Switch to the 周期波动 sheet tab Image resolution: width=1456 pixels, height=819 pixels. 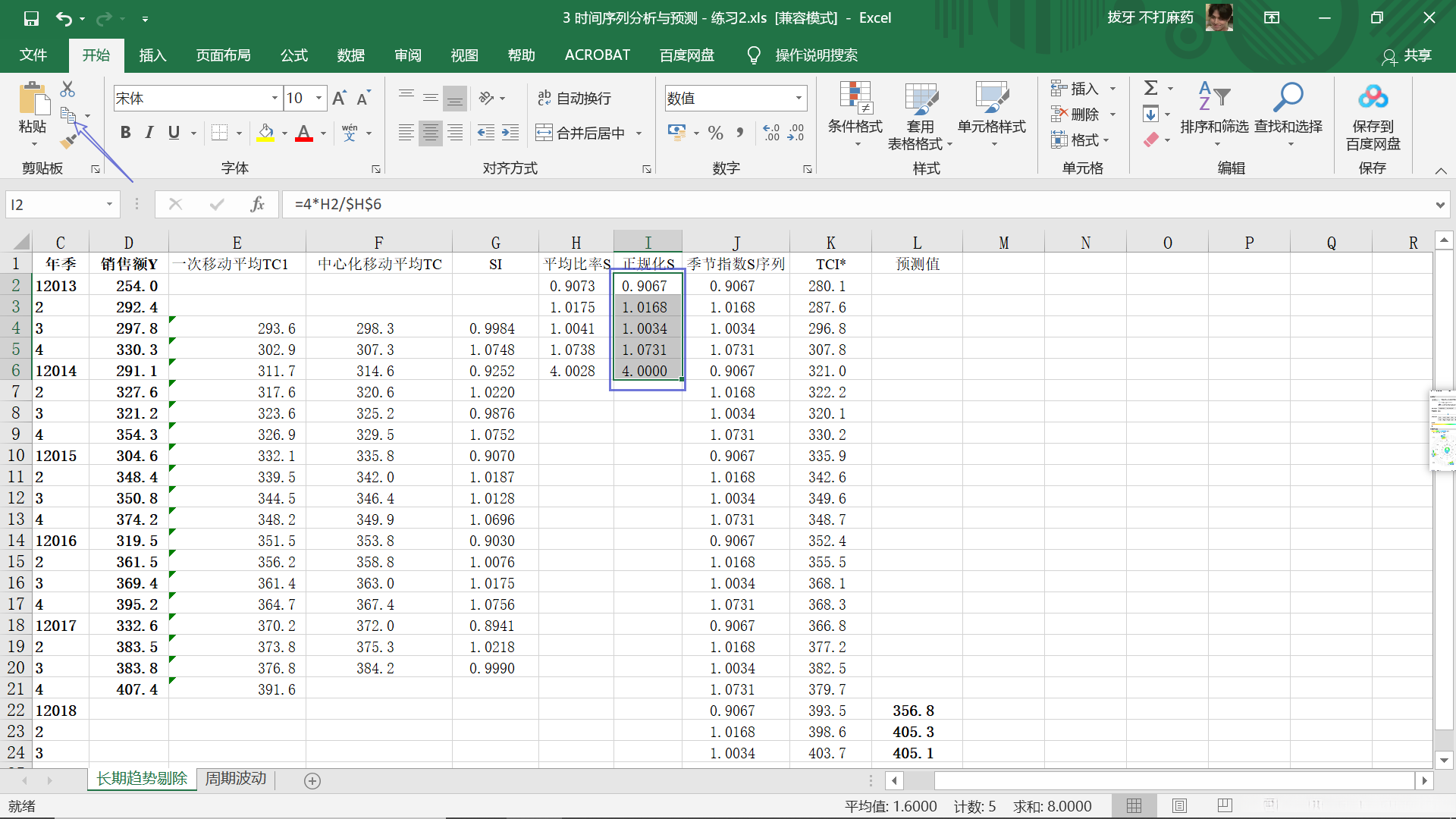coord(236,779)
